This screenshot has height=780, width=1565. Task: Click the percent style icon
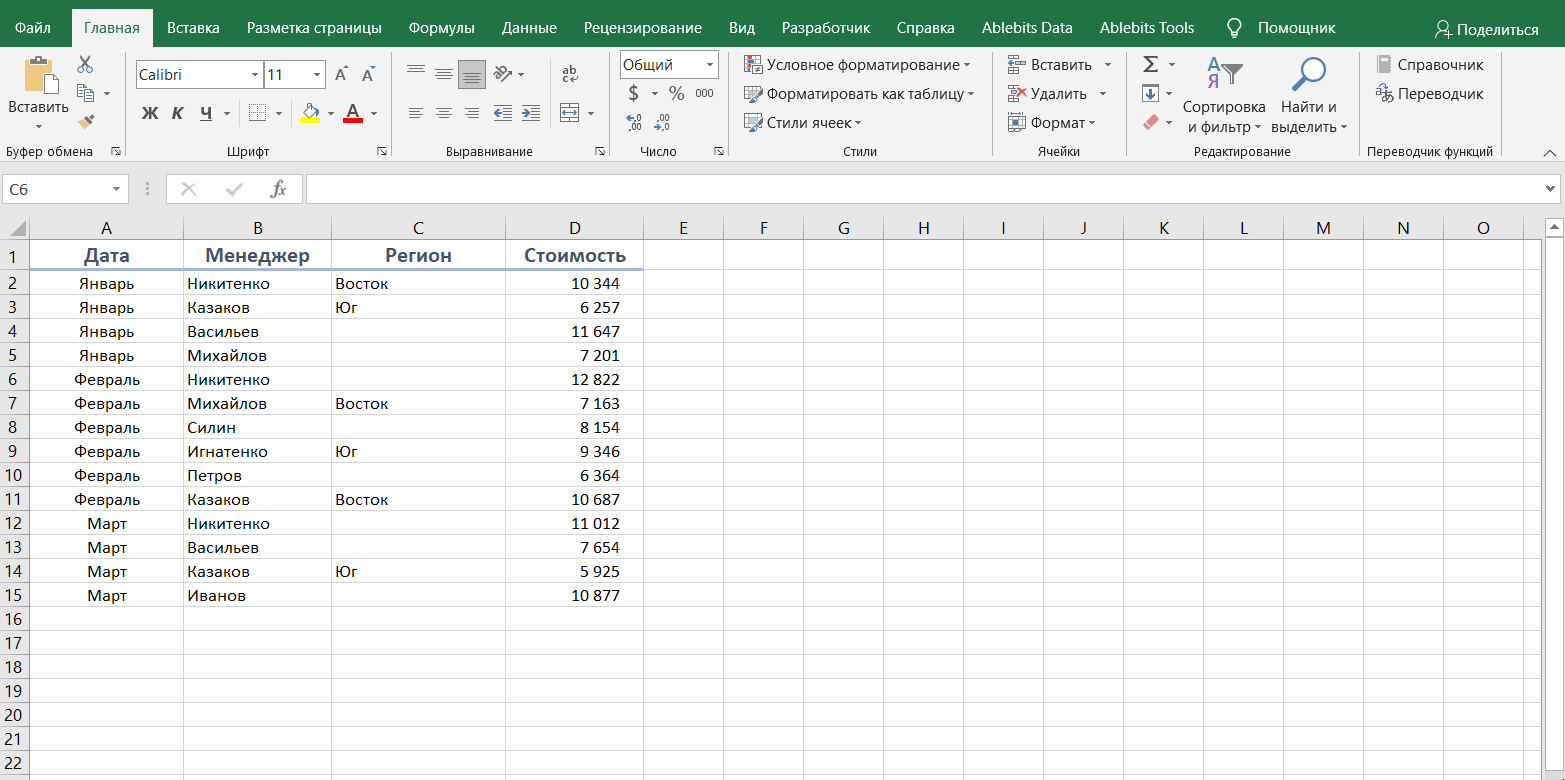(x=677, y=94)
